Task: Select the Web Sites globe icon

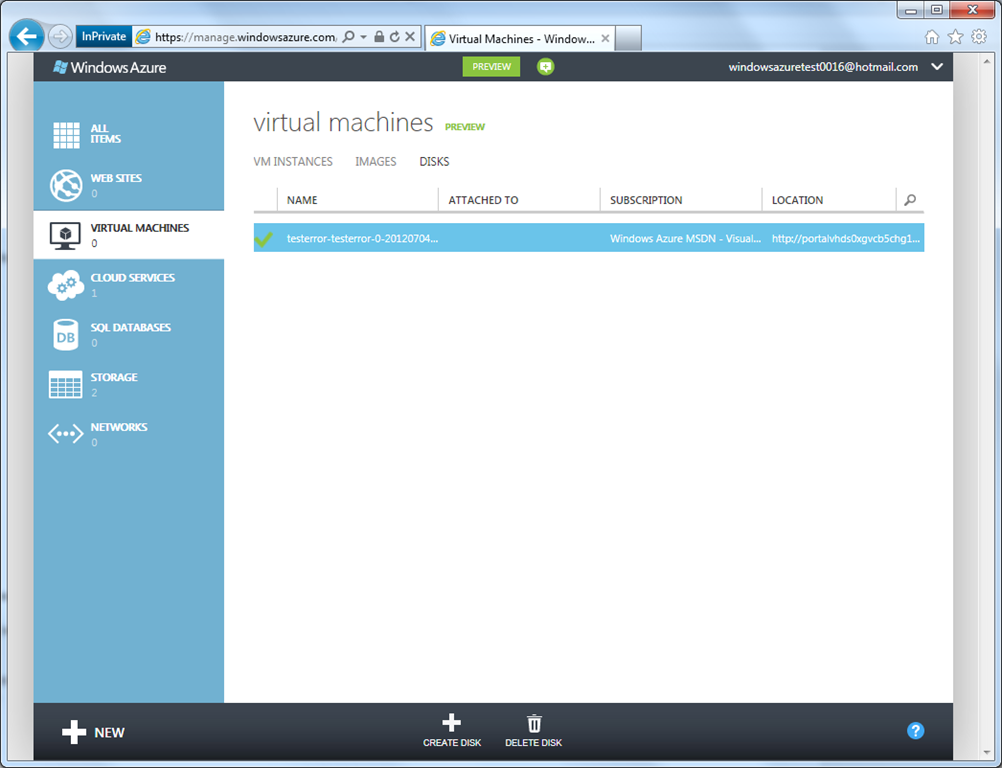Action: point(66,185)
